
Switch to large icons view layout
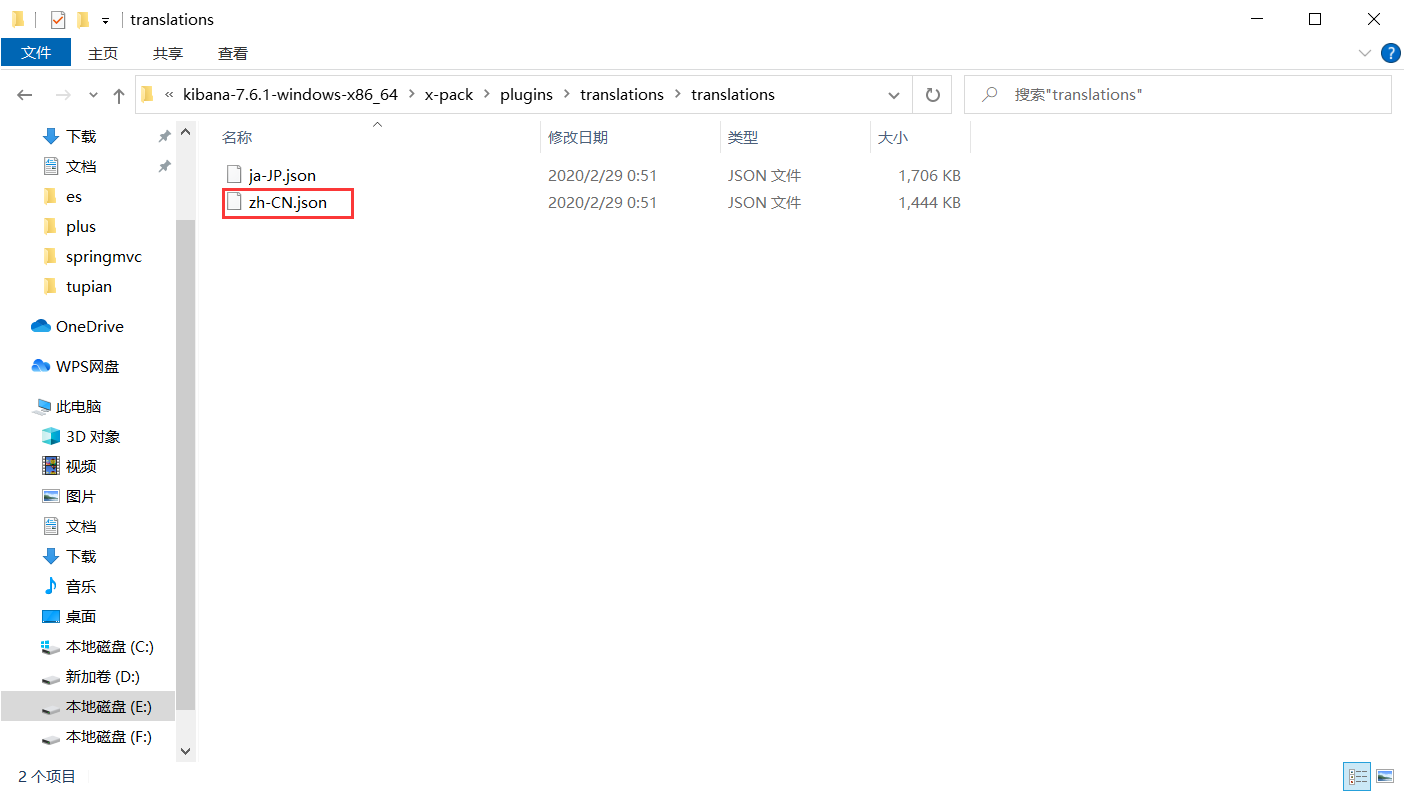coord(1385,776)
